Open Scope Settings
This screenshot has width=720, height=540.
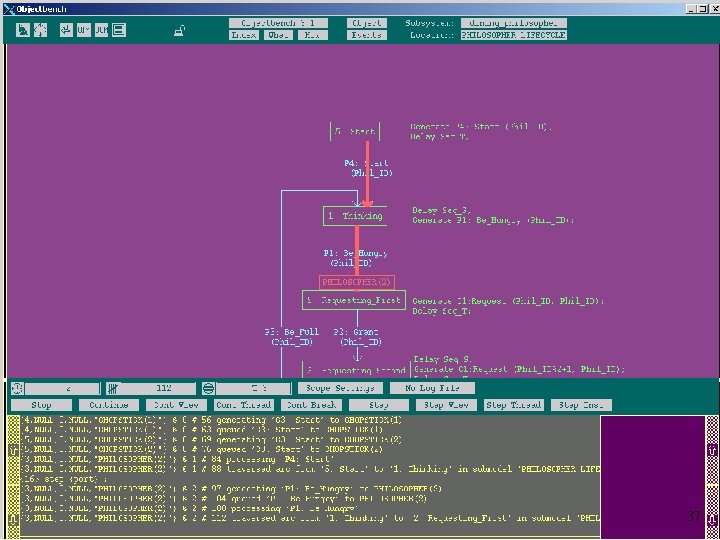tap(340, 388)
